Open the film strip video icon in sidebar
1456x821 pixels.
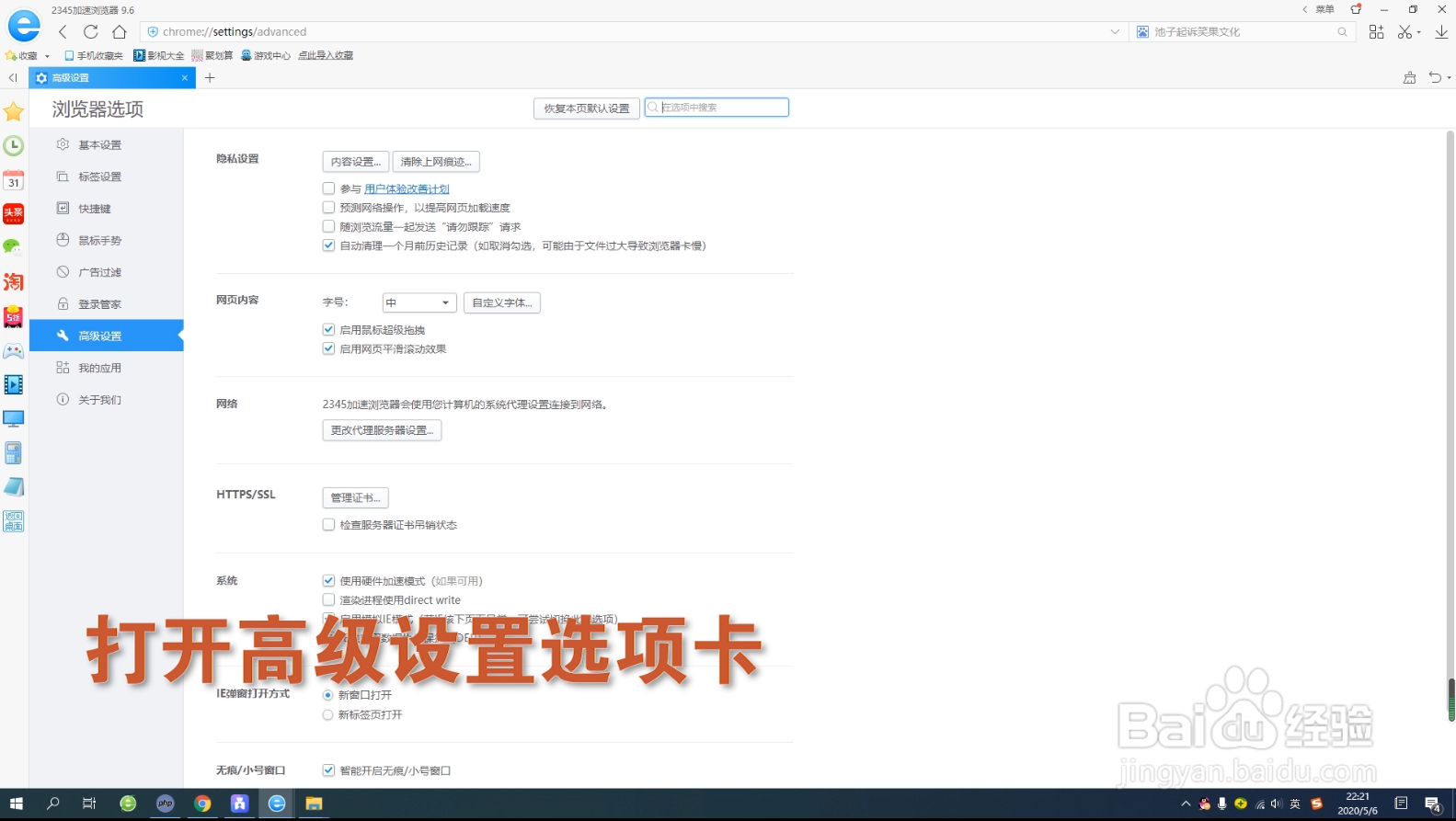14,384
